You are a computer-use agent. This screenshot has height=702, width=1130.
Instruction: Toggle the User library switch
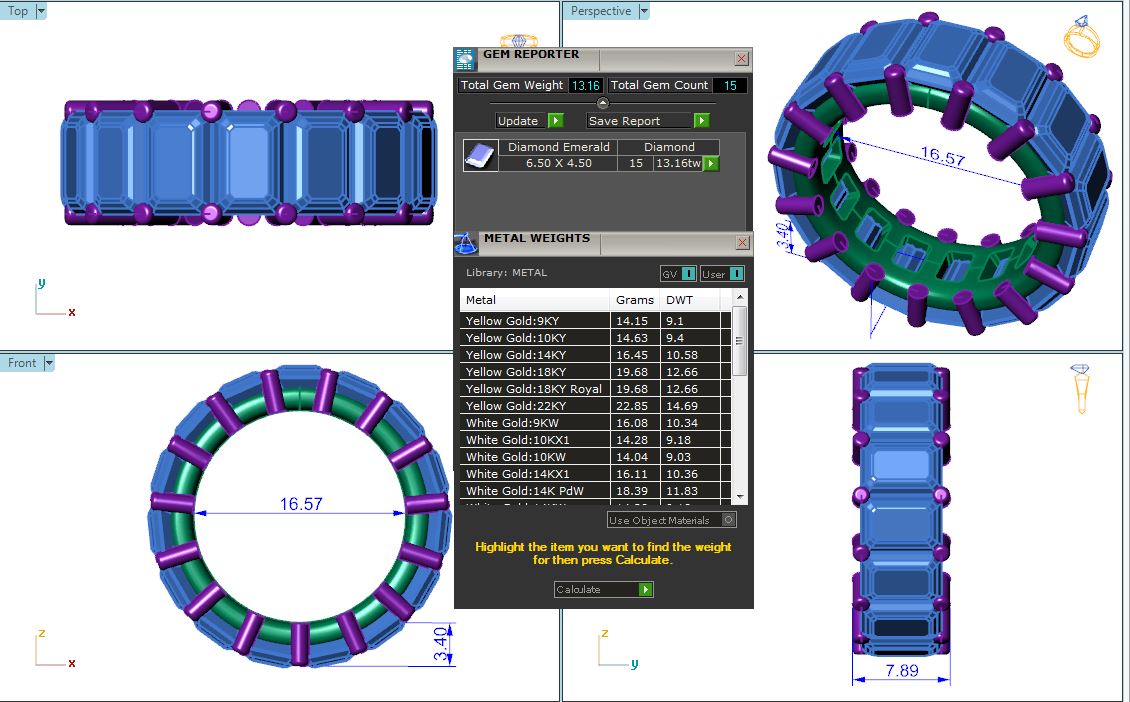click(722, 273)
